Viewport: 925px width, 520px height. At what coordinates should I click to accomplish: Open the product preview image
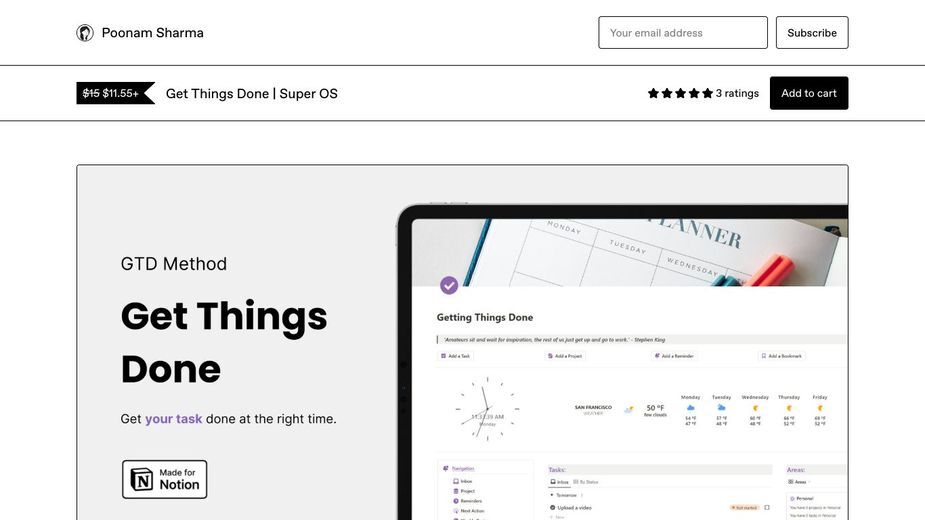(462, 342)
